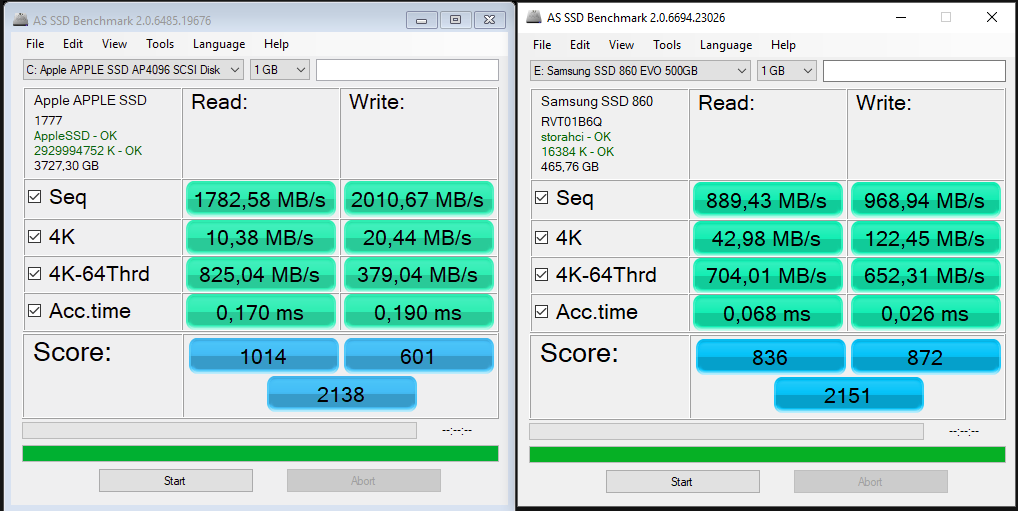Viewport: 1018px width, 511px height.
Task: Open the 1 GB size dropdown in right window
Action: tap(787, 71)
